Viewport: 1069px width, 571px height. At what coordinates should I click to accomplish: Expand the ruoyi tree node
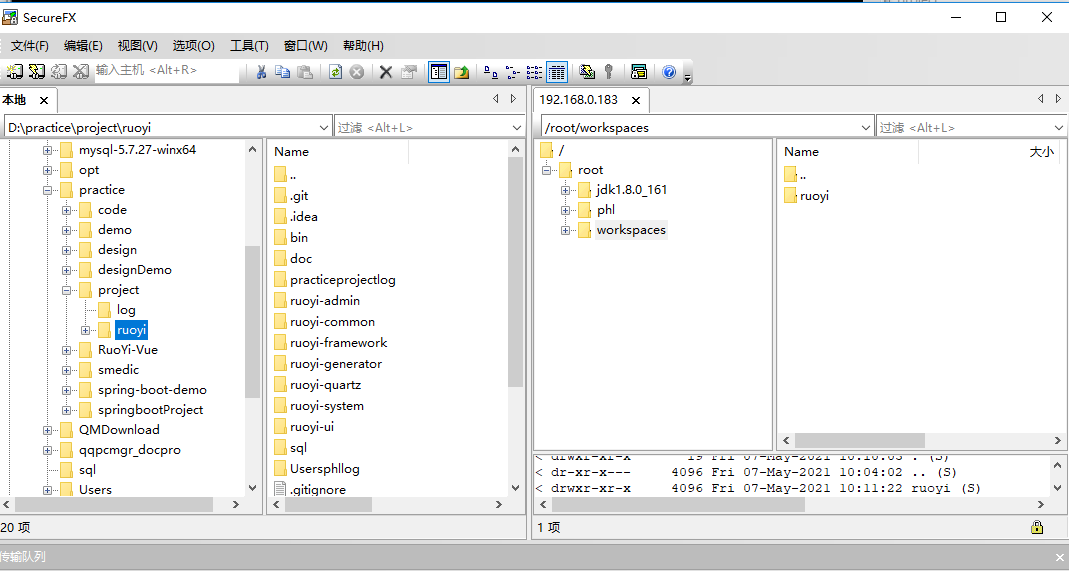(85, 330)
